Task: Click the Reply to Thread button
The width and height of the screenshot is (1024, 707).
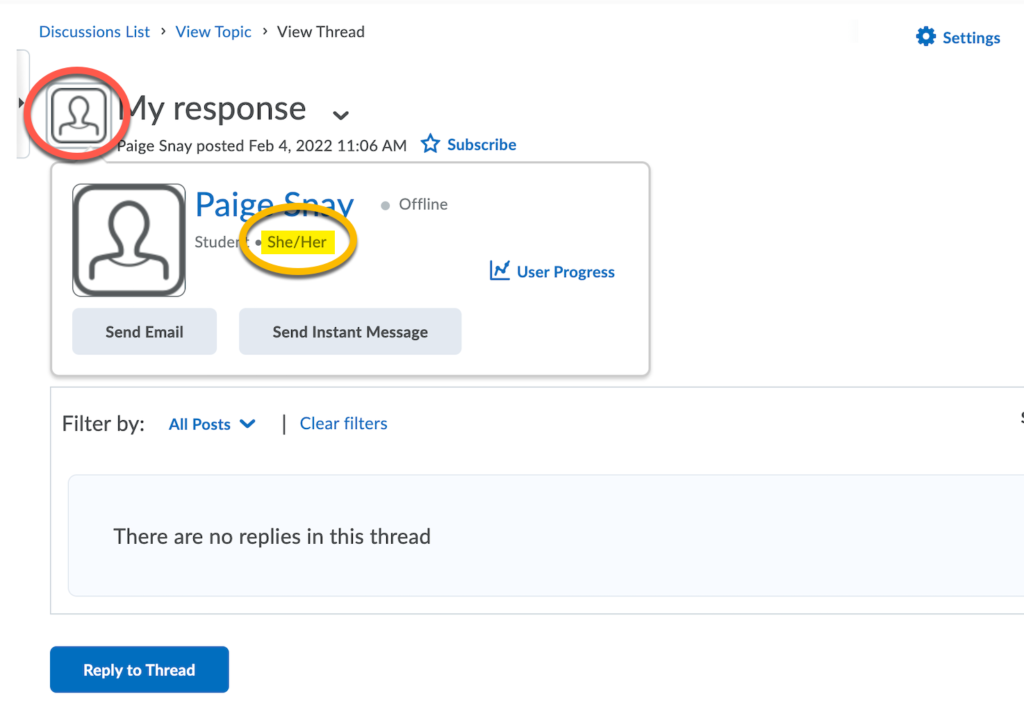Action: [x=139, y=670]
